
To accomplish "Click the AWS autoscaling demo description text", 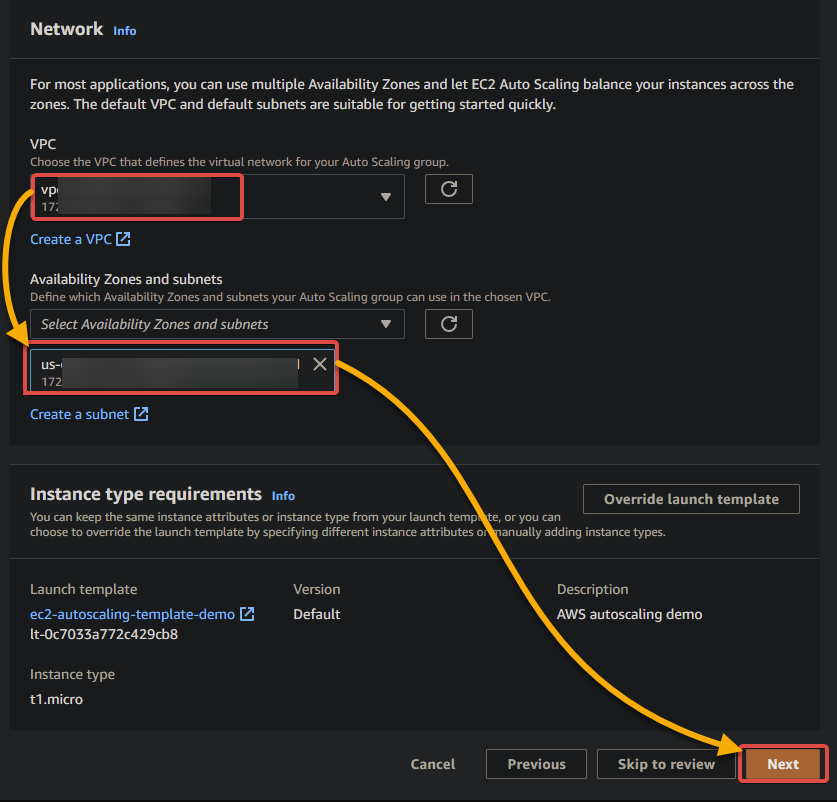I will 629,615.
